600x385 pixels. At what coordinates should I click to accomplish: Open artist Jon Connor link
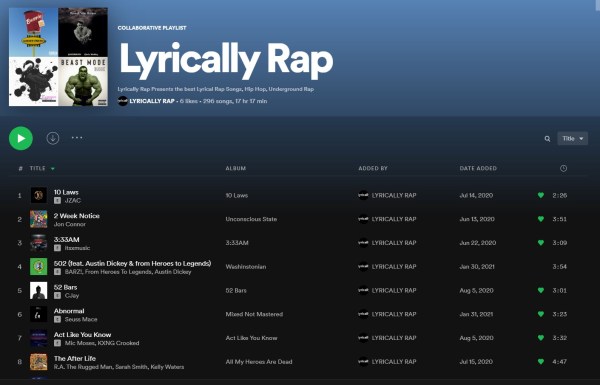point(70,224)
